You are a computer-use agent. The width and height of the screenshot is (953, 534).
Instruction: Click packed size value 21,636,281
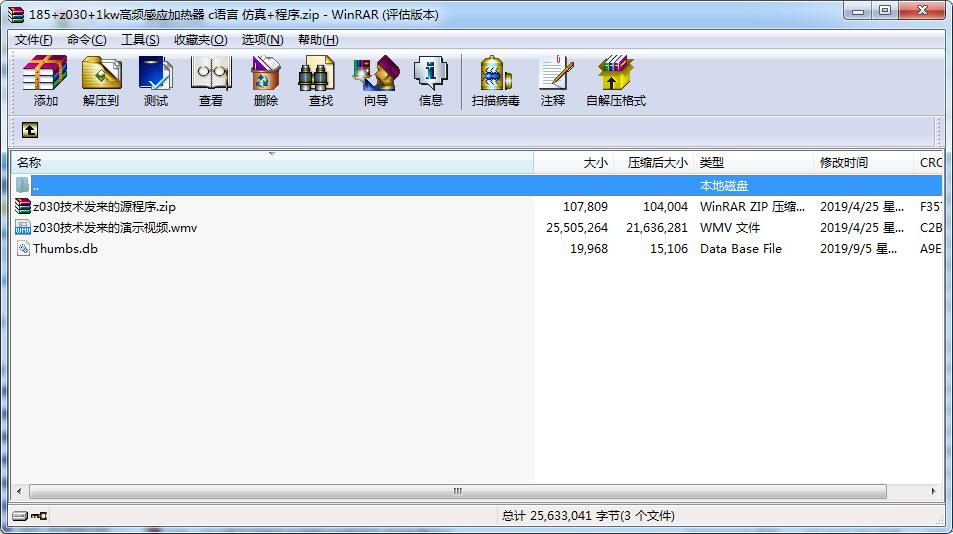click(x=657, y=228)
